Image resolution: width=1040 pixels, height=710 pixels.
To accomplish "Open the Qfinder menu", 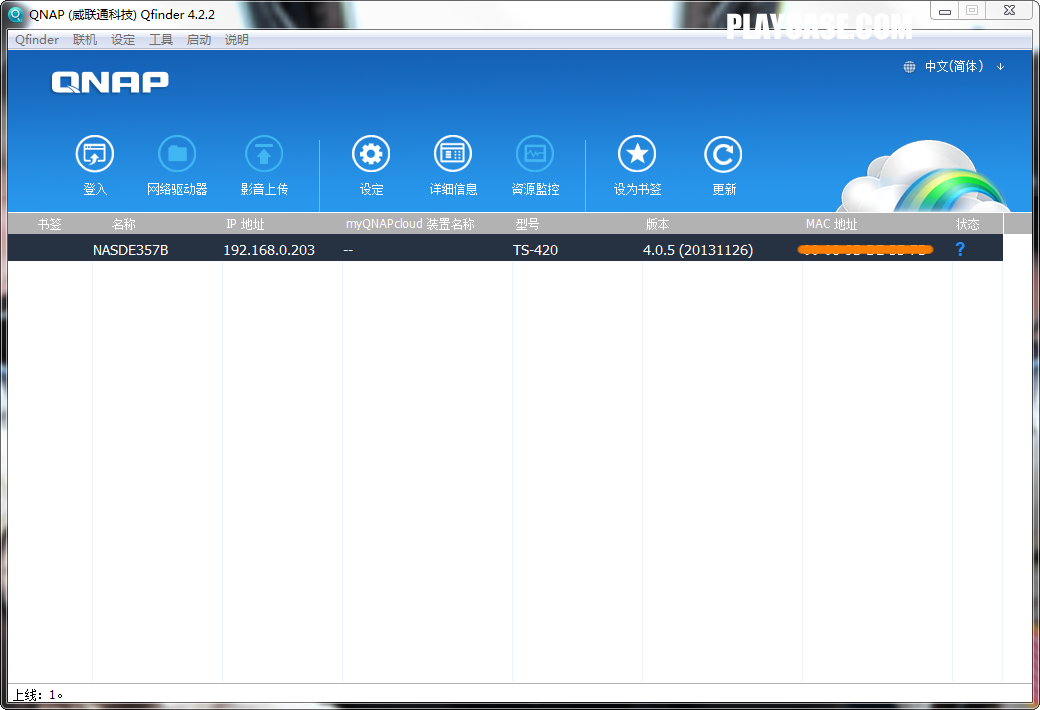I will coord(37,40).
